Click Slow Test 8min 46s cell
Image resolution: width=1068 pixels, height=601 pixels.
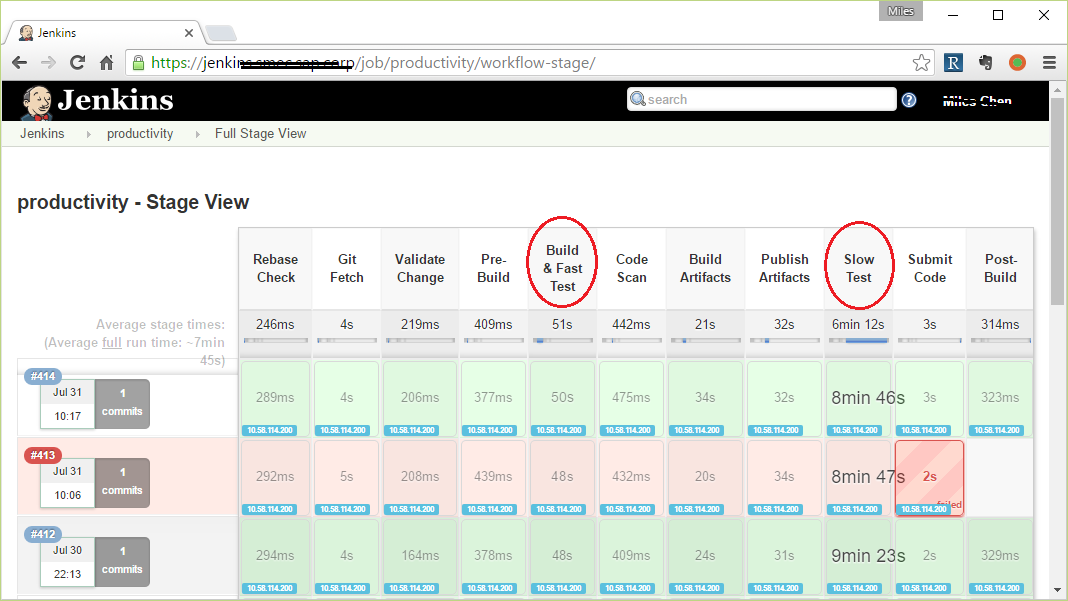pyautogui.click(x=858, y=399)
